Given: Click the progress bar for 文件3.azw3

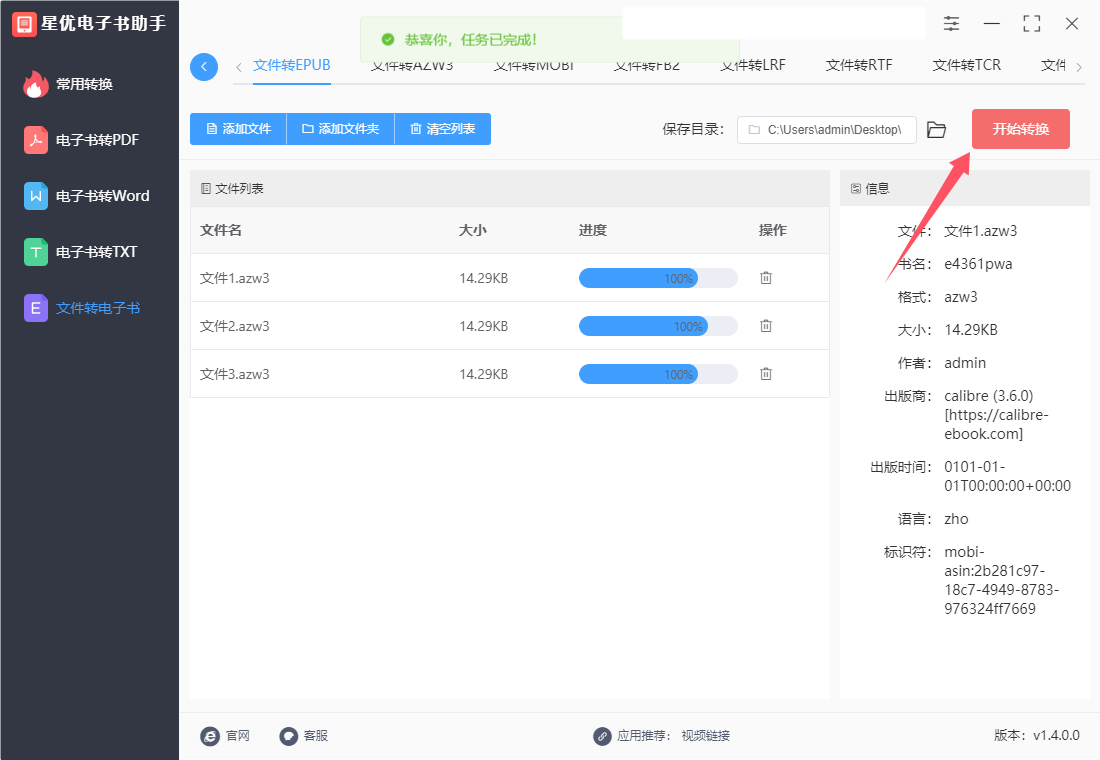Looking at the screenshot, I should (658, 374).
